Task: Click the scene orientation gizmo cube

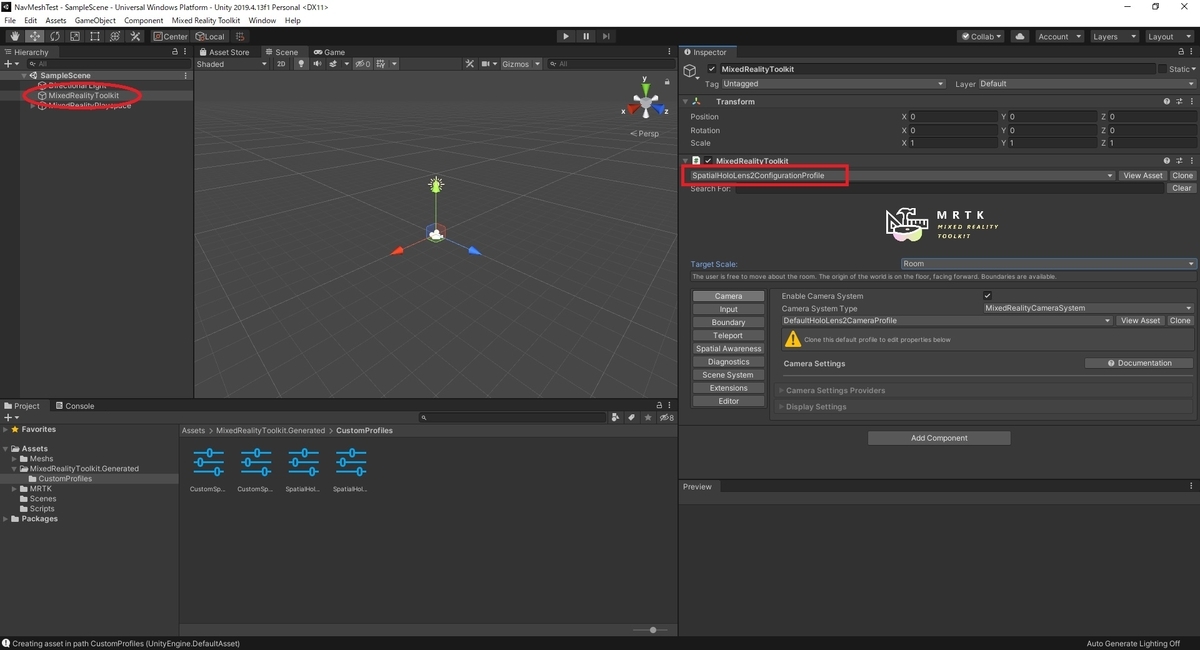Action: point(646,103)
